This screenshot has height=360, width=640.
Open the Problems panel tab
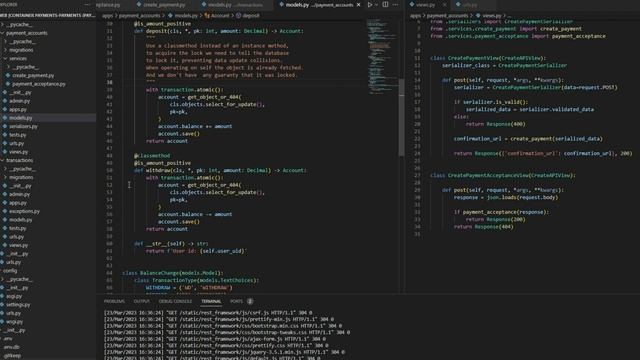tap(114, 301)
